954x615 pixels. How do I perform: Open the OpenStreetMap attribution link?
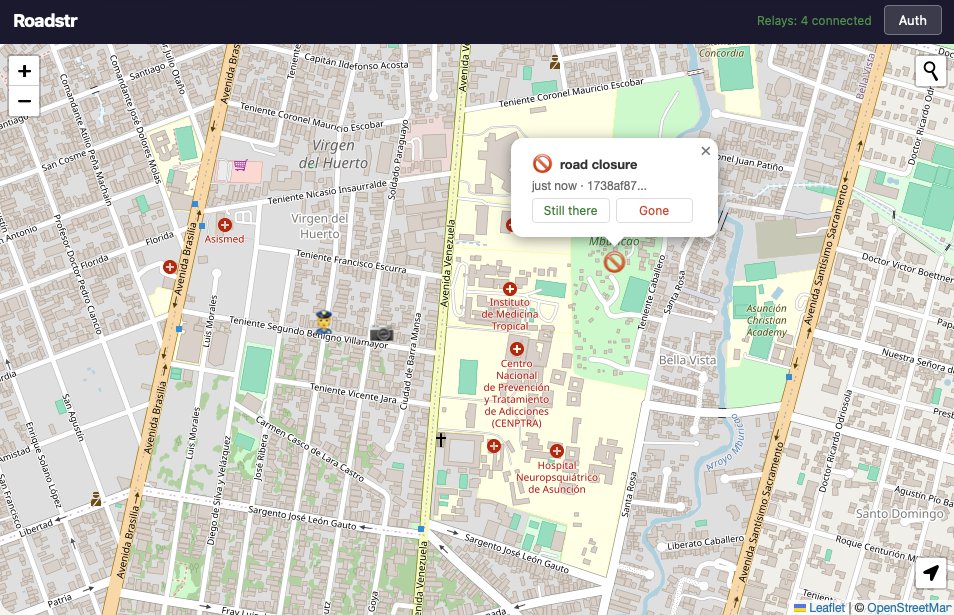[x=910, y=607]
